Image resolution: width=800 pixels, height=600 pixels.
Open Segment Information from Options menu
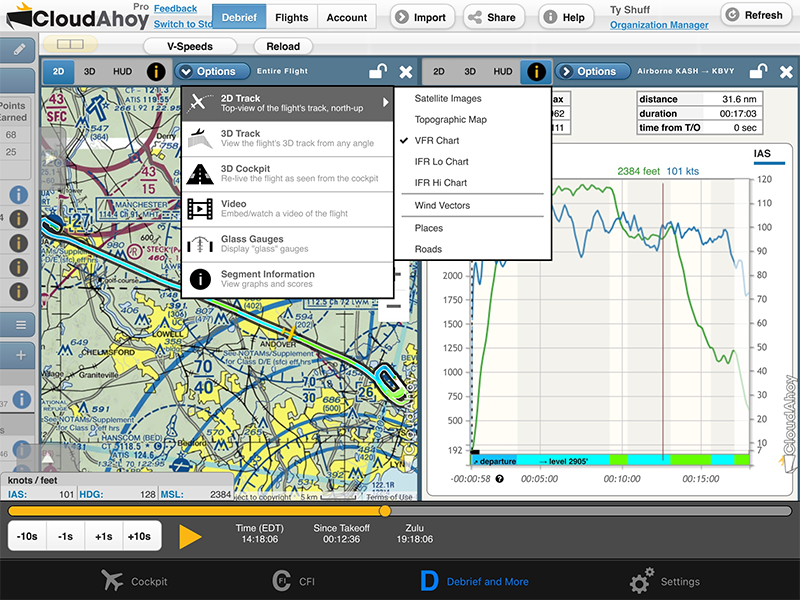click(x=288, y=279)
